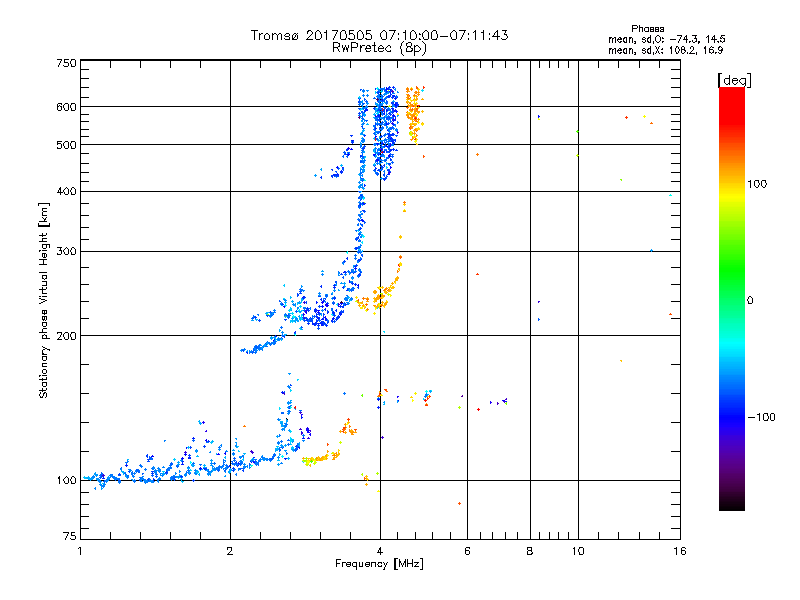The height and width of the screenshot is (600, 800).
Task: Click the x-axis tick label '10'
Action: coord(578,551)
